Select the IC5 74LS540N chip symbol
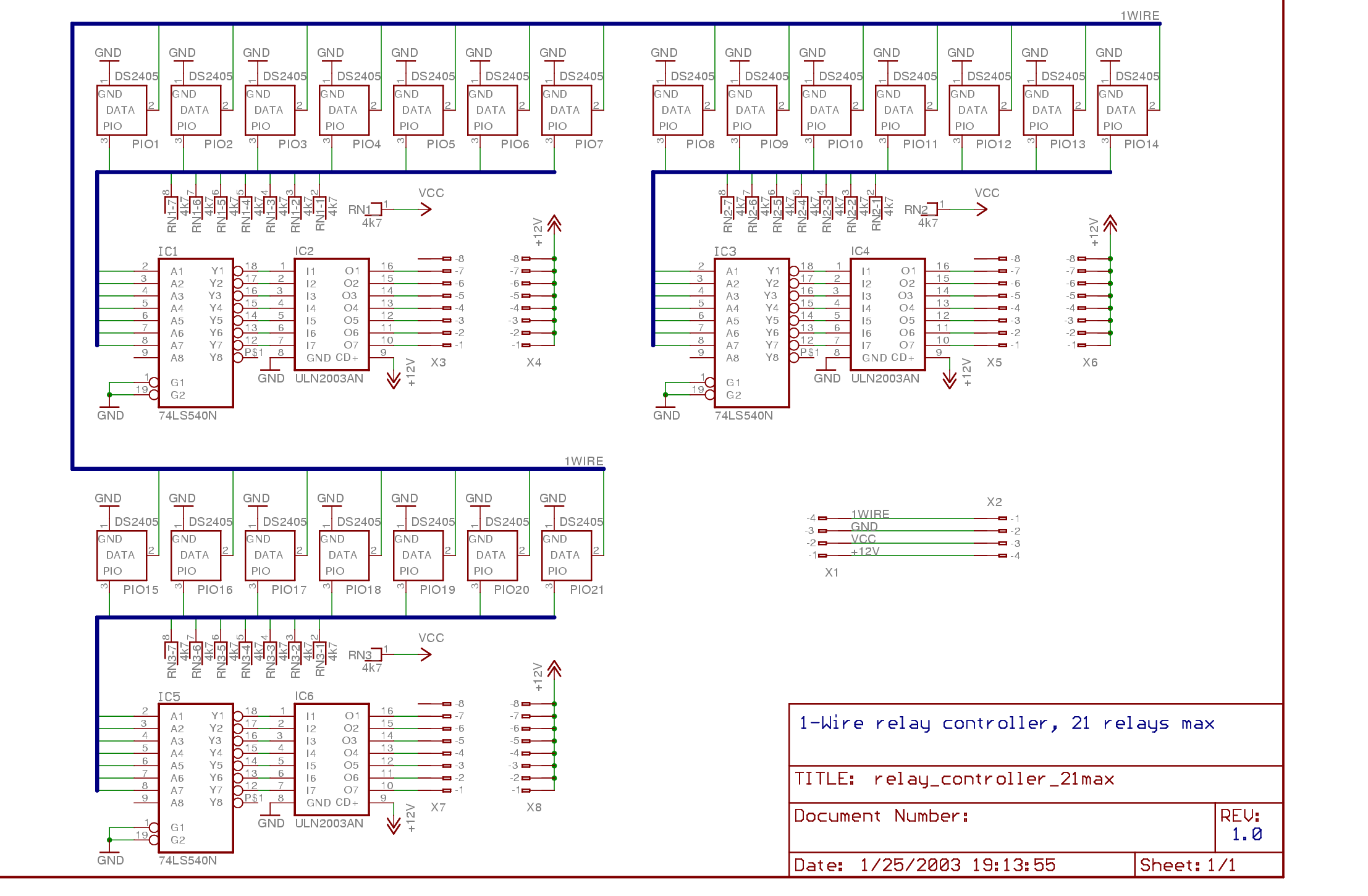The image size is (1368, 896). 196,778
